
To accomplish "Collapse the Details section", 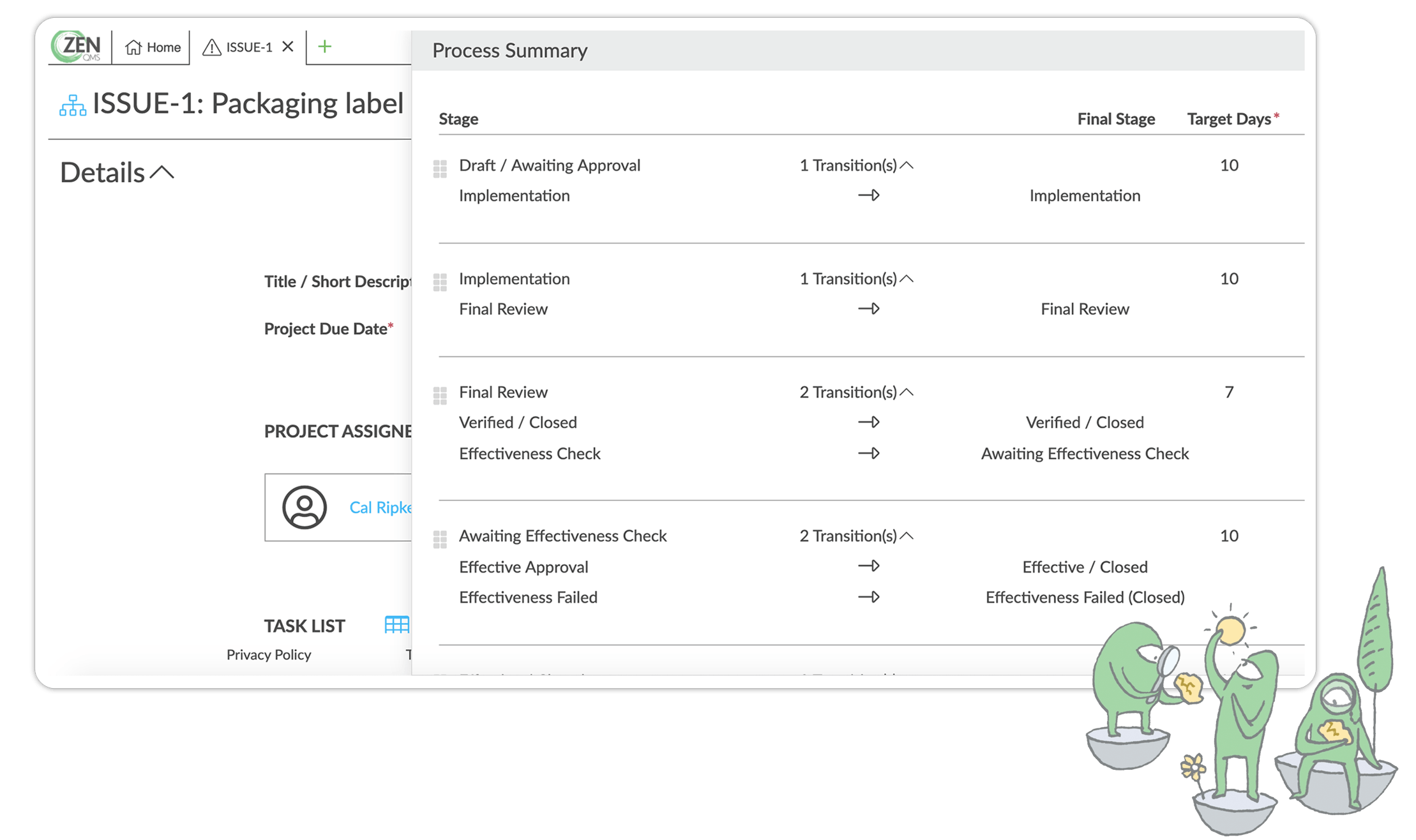I will (x=162, y=172).
